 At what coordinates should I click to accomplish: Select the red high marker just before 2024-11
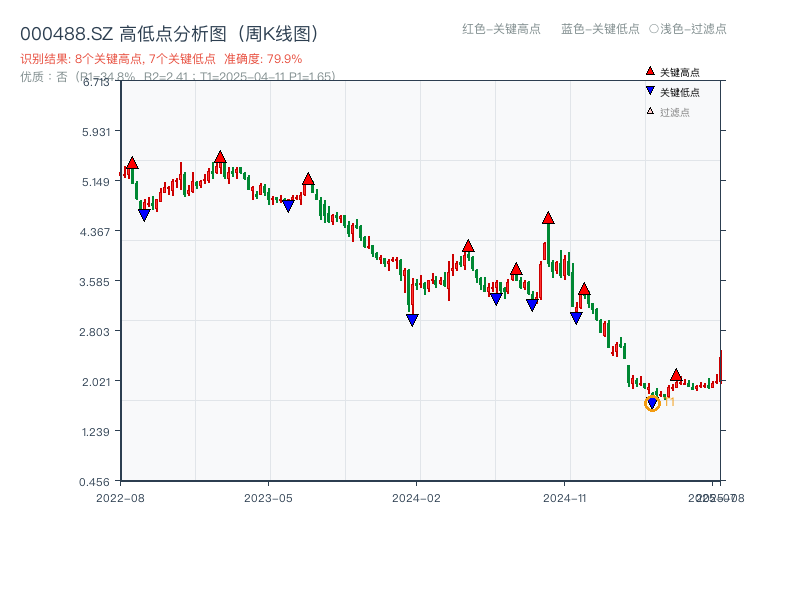coord(548,218)
